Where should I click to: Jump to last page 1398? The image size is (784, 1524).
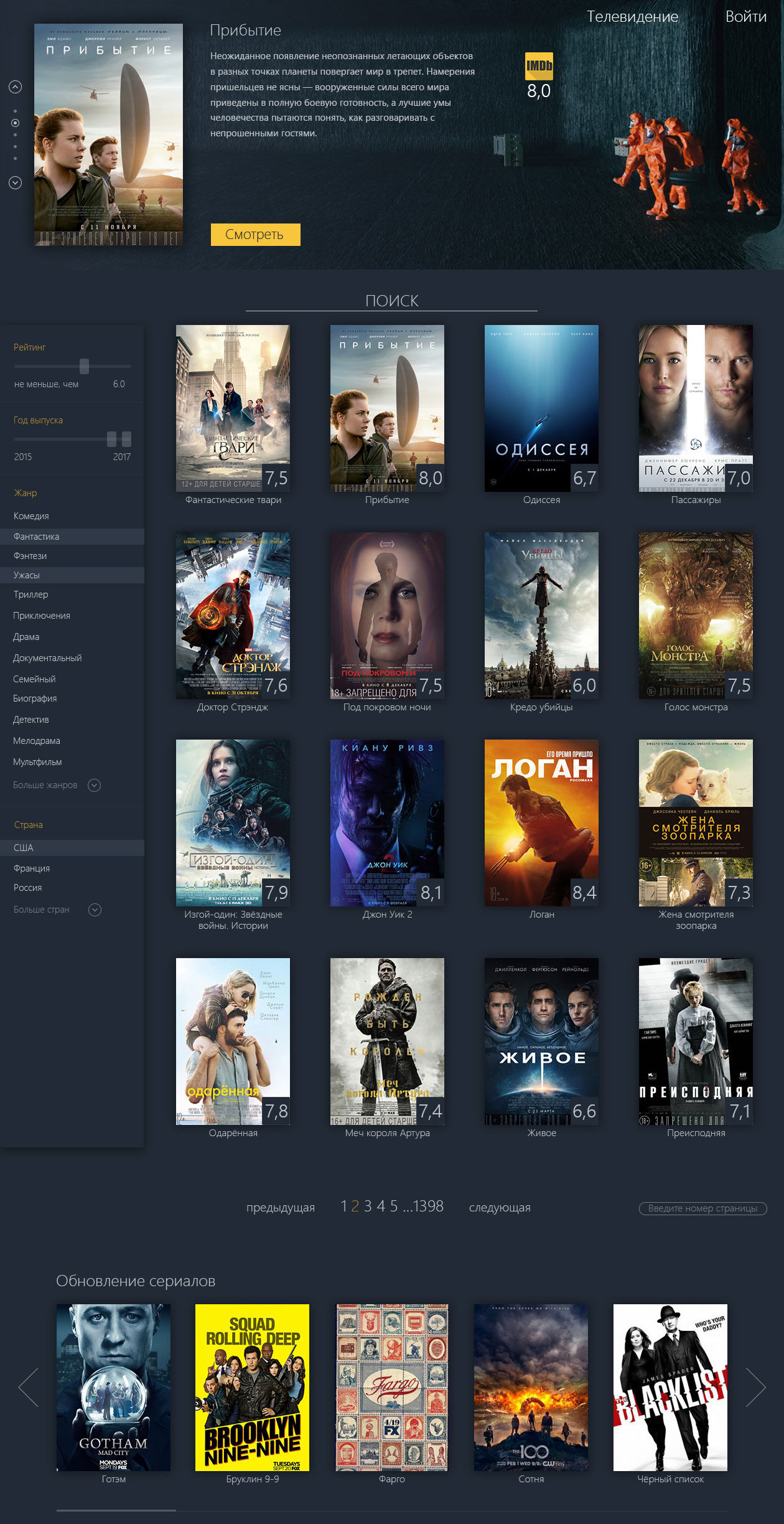[428, 1206]
